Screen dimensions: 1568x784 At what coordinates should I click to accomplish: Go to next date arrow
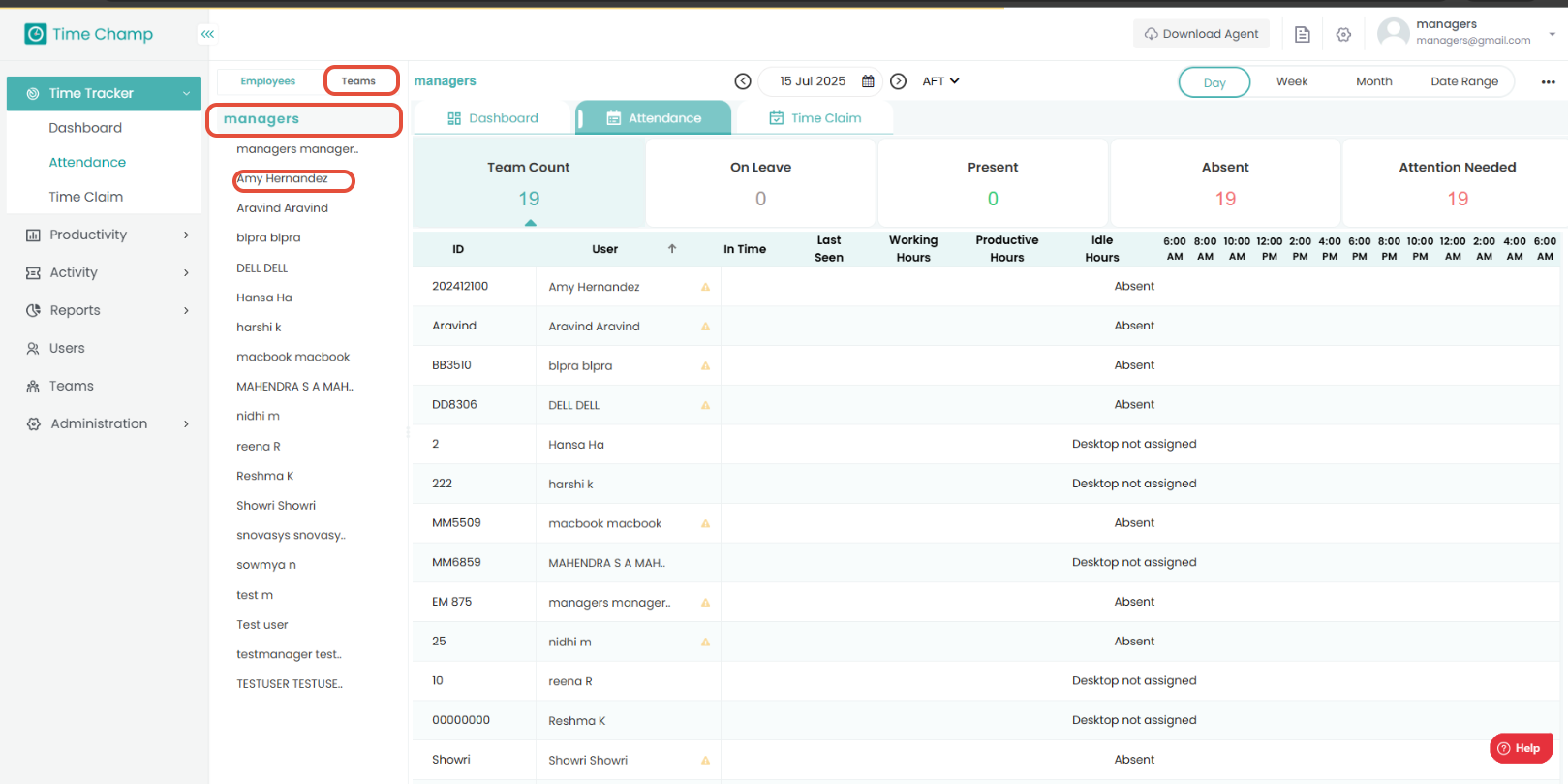(899, 81)
